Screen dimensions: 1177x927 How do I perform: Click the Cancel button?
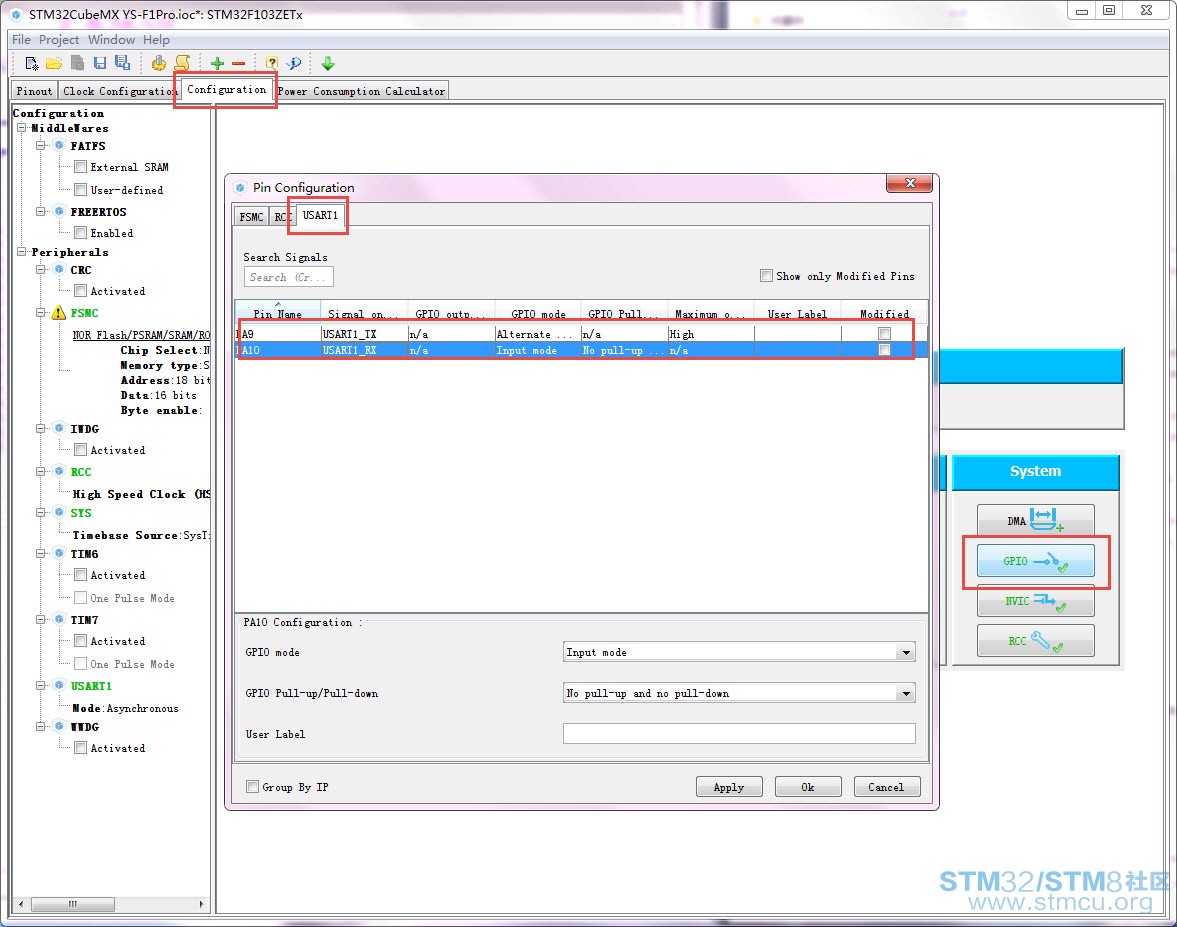887,787
